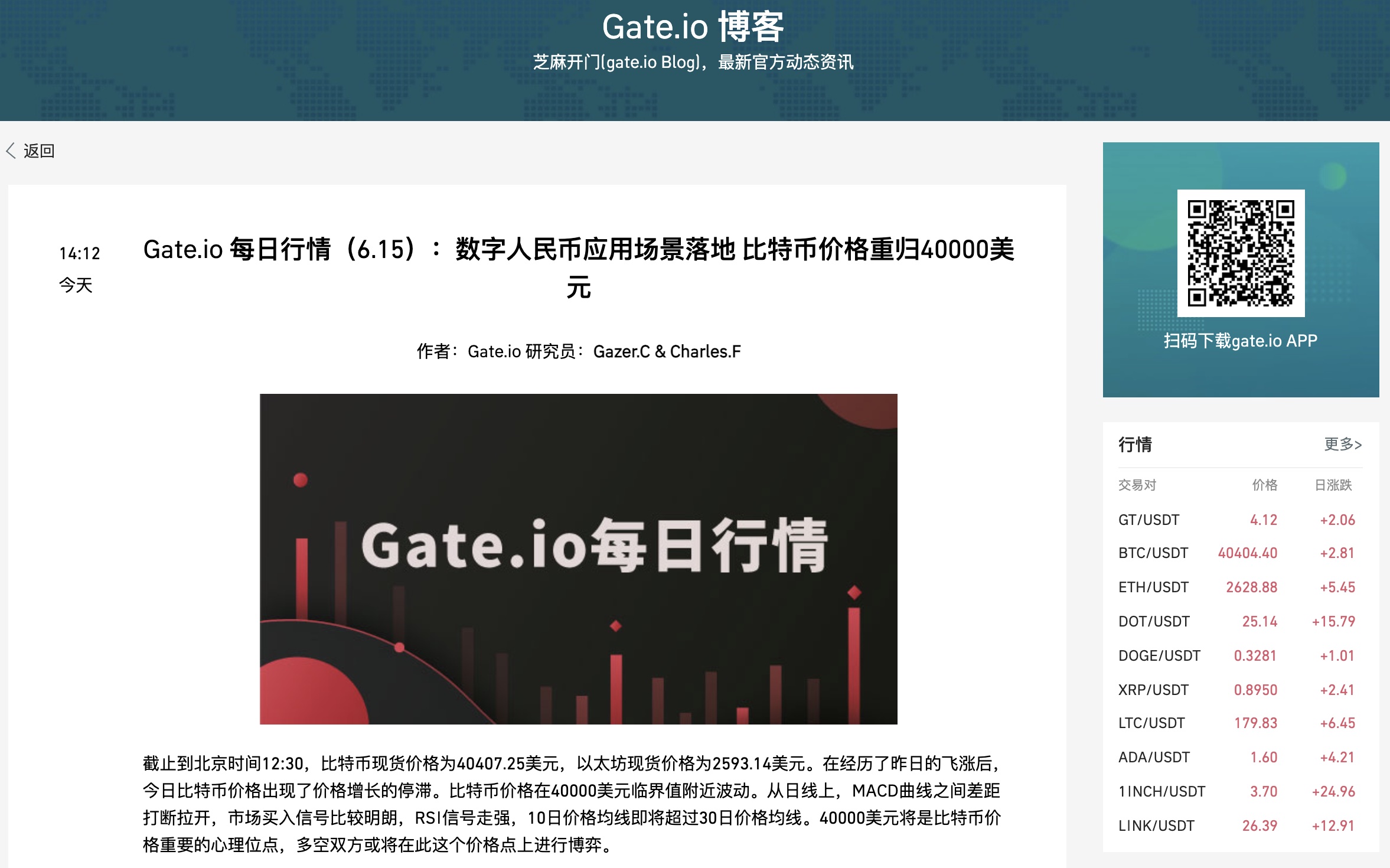
Task: Click the QR code for app download
Action: point(1241,253)
